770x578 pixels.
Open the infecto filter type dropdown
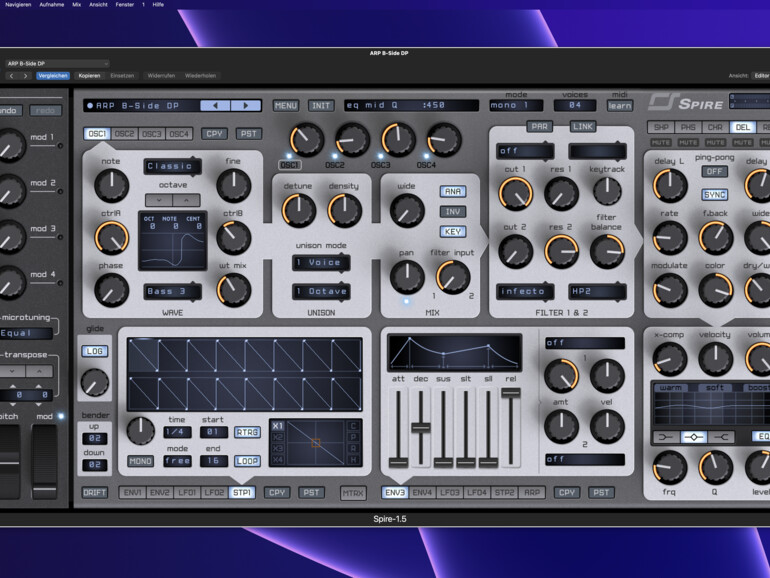524,292
